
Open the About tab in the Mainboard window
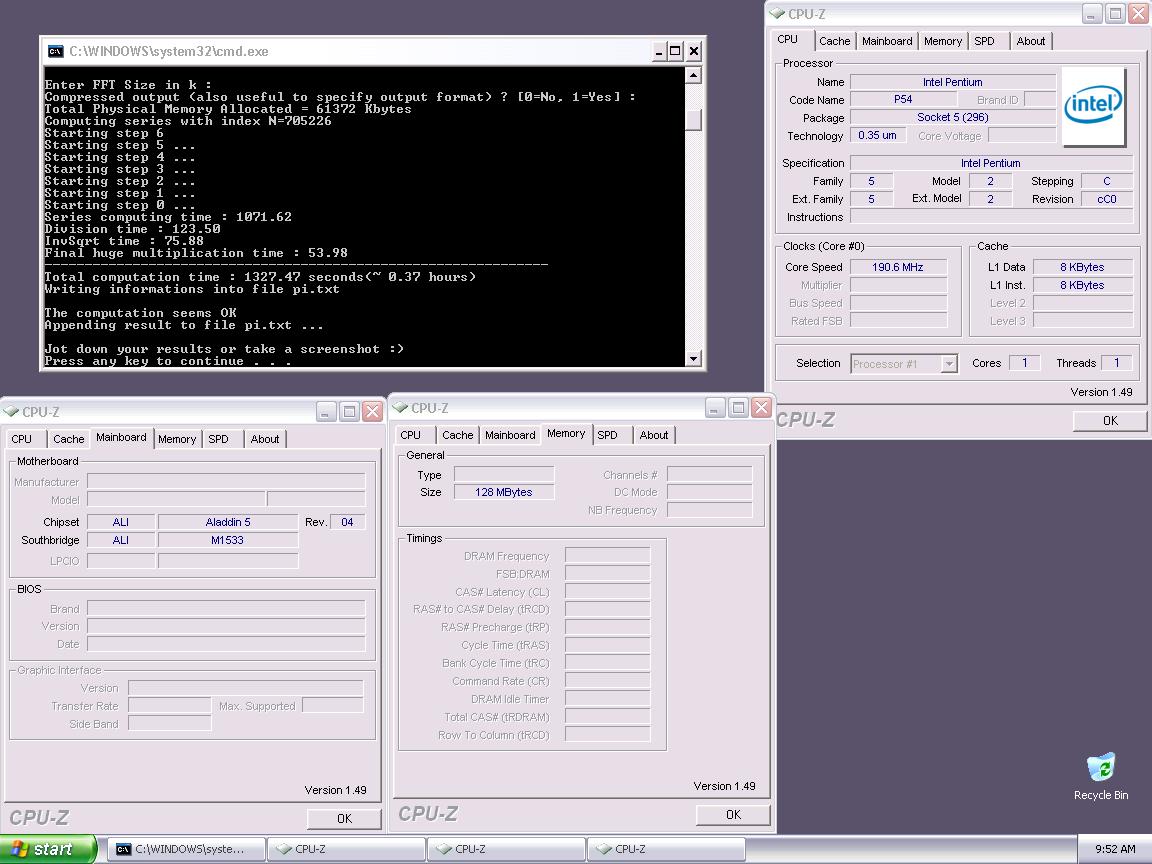click(x=264, y=439)
